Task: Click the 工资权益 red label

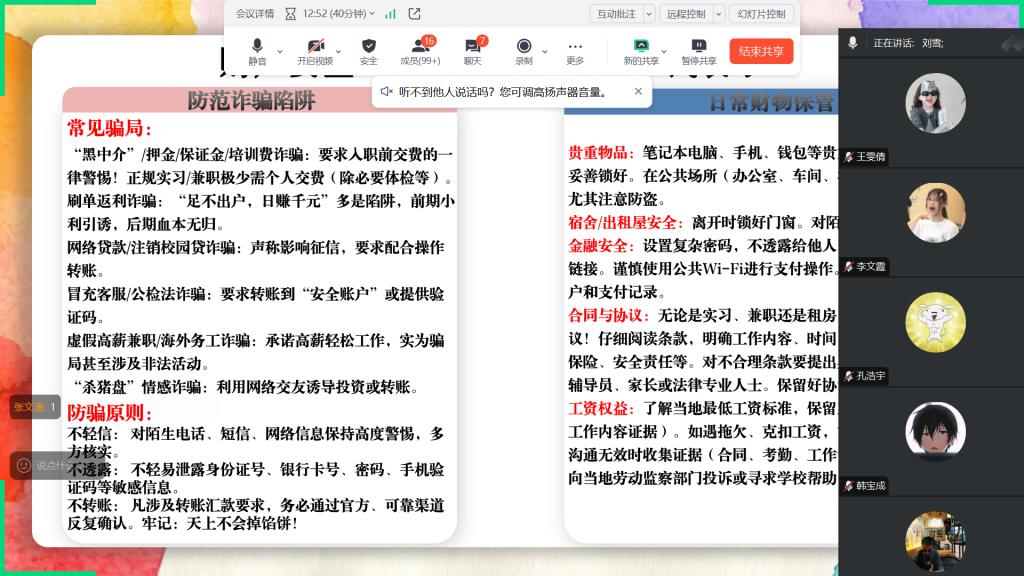Action: click(601, 408)
